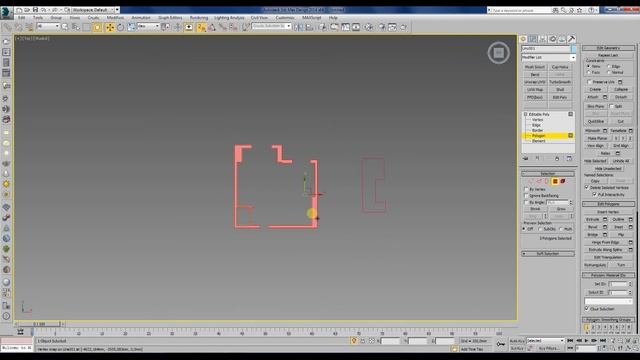
Task: Toggle Full Interactivity checkbox
Action: (594, 195)
